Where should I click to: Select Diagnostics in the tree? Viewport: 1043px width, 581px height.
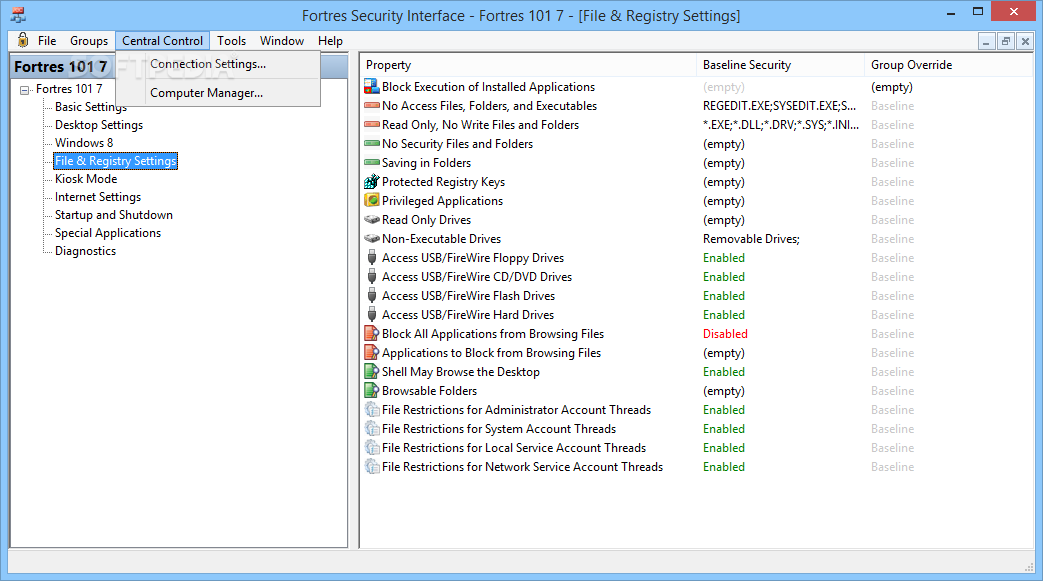(85, 250)
